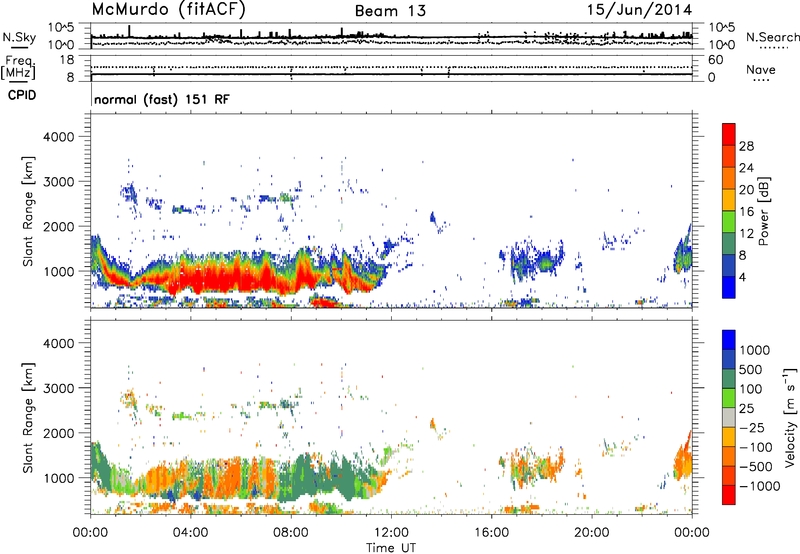Click the 20:00 time tick label
This screenshot has width=800, height=554.
tap(592, 533)
